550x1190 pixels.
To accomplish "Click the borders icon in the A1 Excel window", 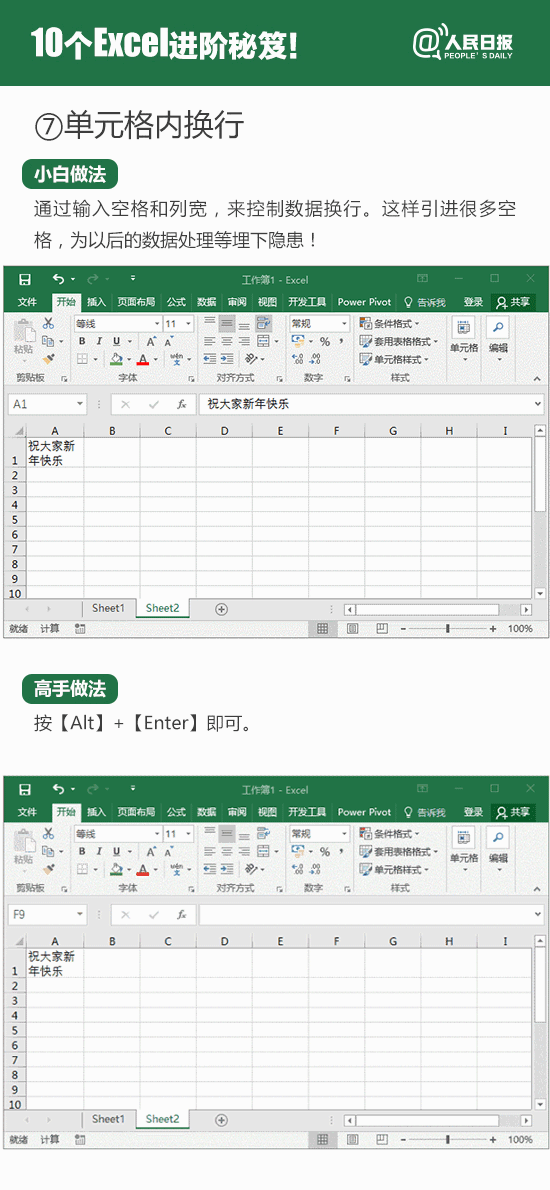I will pos(82,359).
